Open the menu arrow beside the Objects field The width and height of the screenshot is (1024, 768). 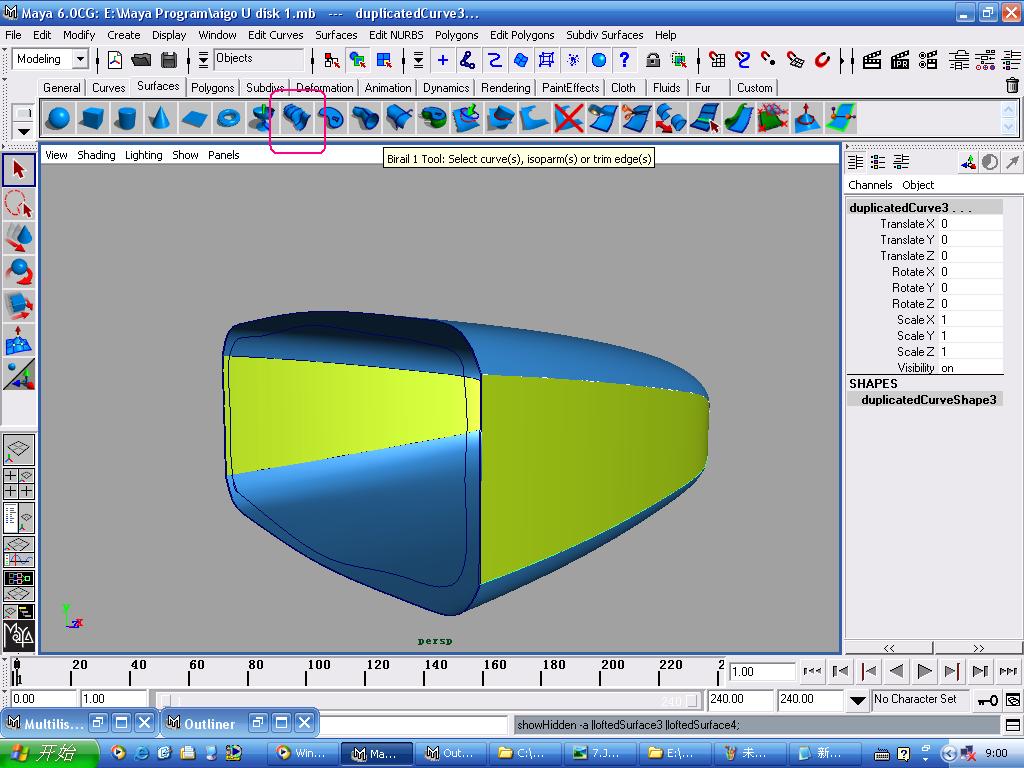[x=203, y=60]
